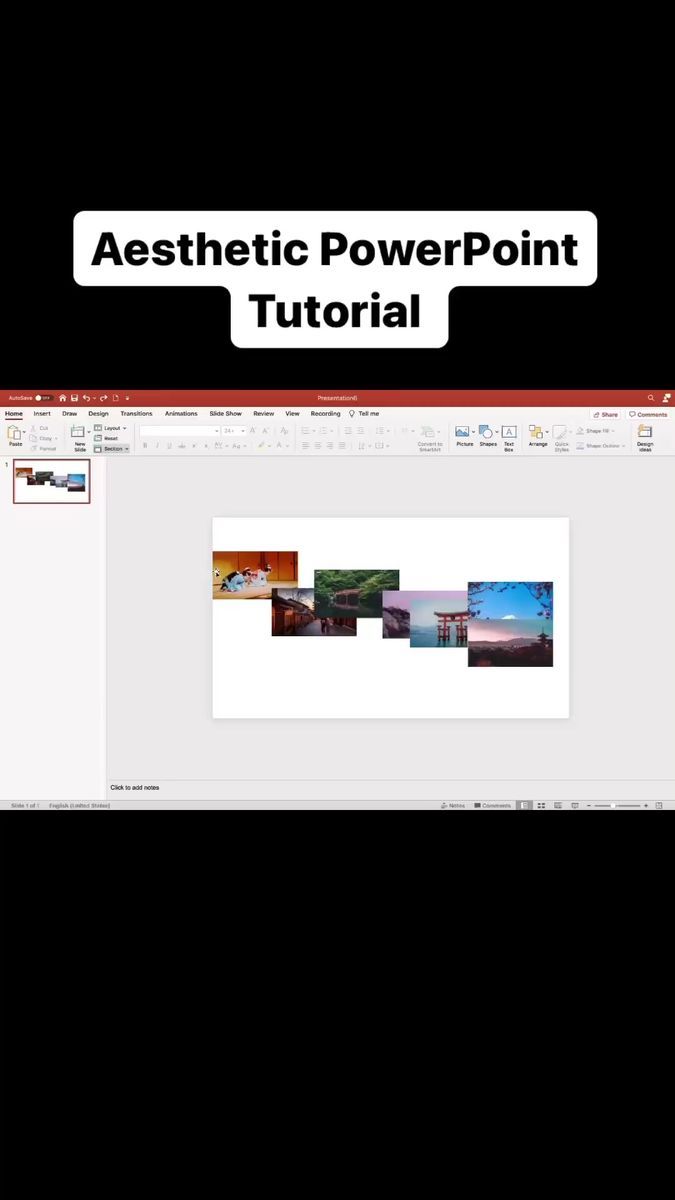675x1200 pixels.
Task: Click the Reset slide button
Action: (x=106, y=438)
